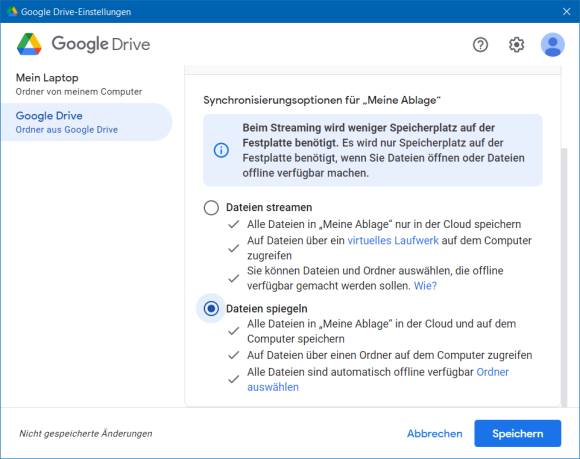Click the vertical scrollbar of the settings panel
This screenshot has height=459, width=580.
(x=564, y=277)
